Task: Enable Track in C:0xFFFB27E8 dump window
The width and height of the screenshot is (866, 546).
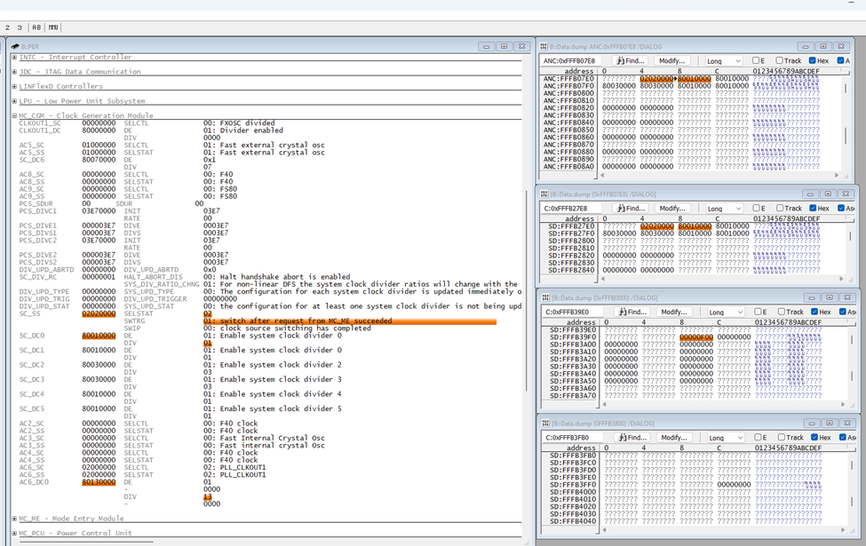Action: [x=779, y=208]
